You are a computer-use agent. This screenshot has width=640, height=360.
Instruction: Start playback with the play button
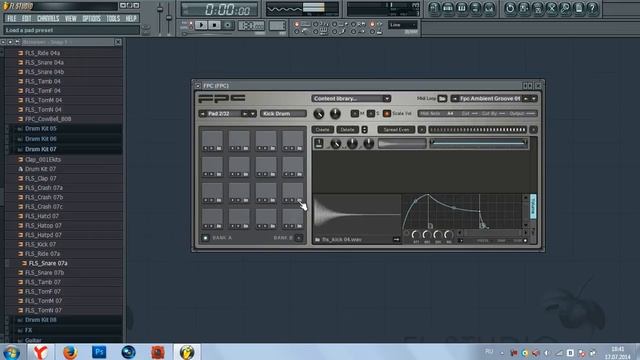point(201,25)
